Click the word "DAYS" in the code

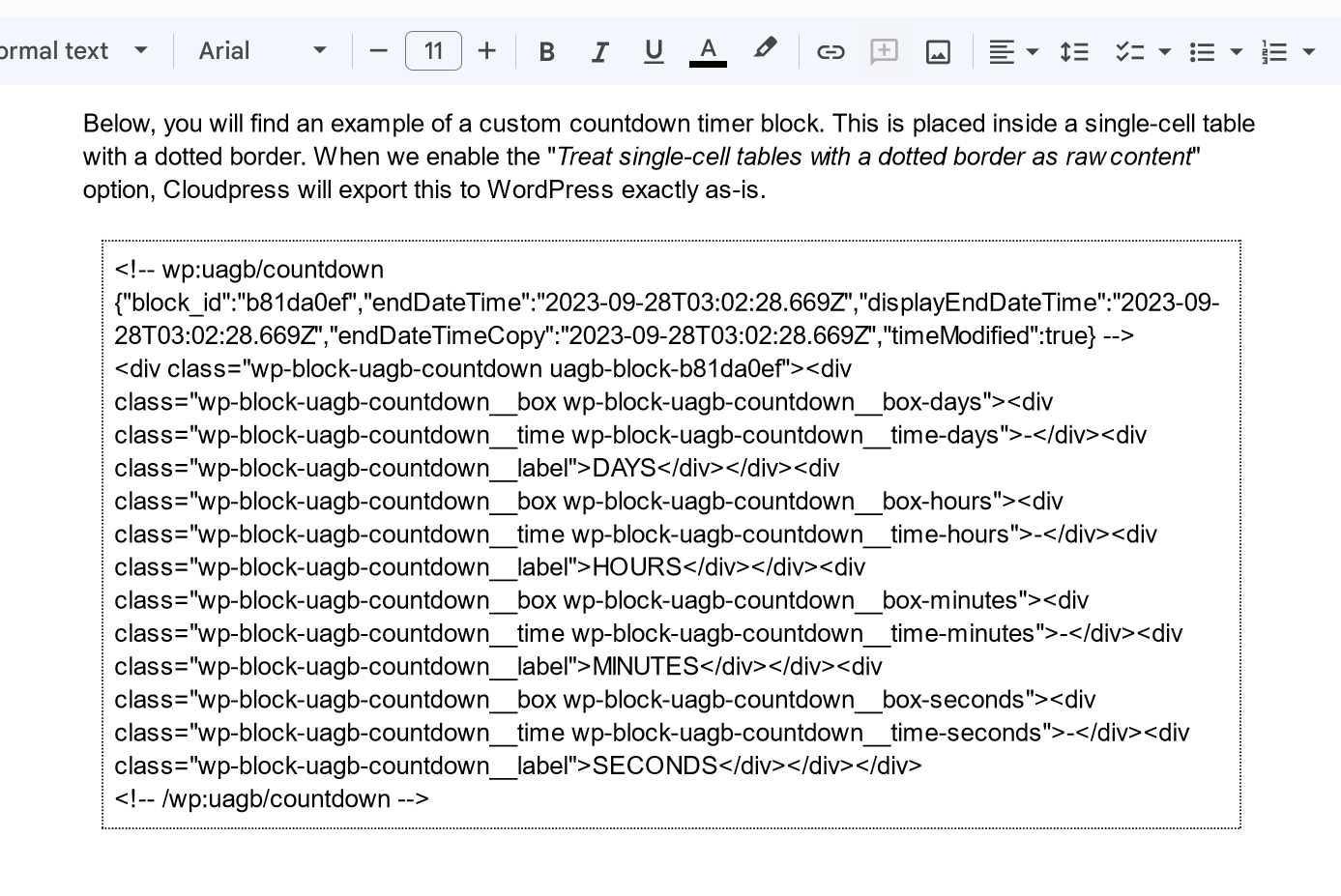pos(625,469)
